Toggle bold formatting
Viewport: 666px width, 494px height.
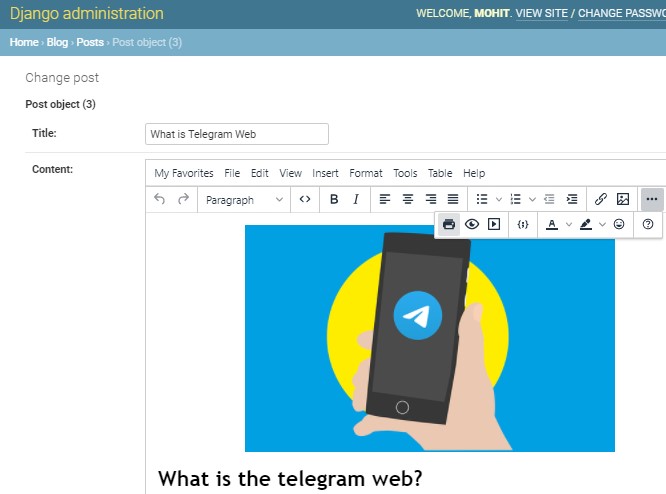(334, 199)
